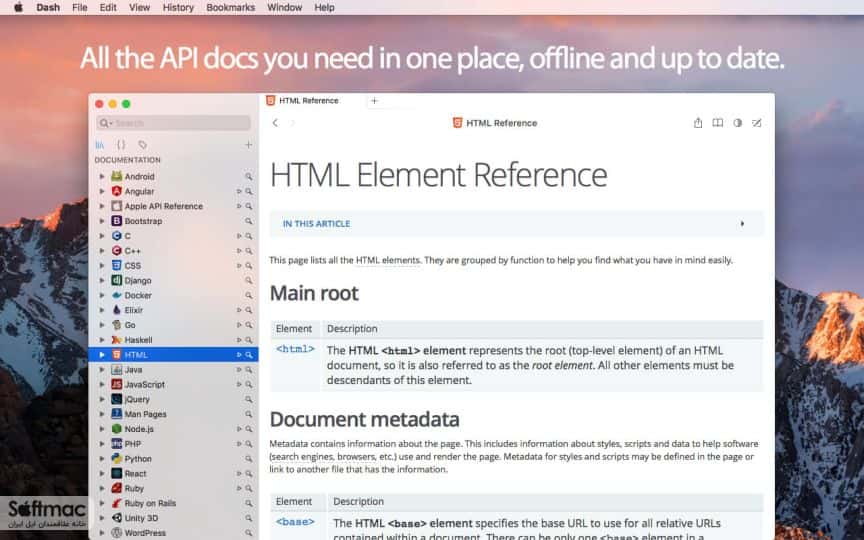Expand the IN THIS ARTICLE section arrow
Image resolution: width=864 pixels, height=540 pixels.
coord(742,224)
